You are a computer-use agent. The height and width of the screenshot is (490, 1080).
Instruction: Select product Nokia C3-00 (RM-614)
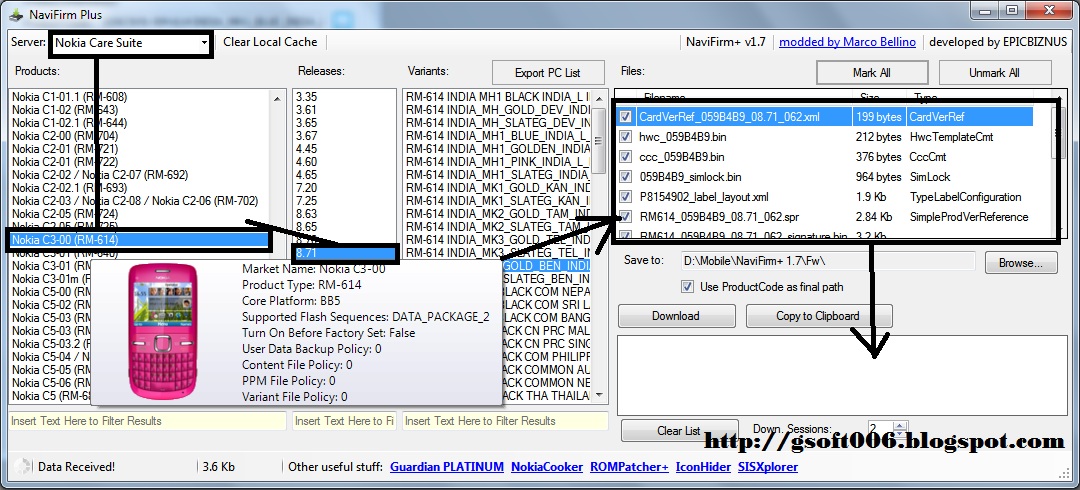pyautogui.click(x=141, y=240)
